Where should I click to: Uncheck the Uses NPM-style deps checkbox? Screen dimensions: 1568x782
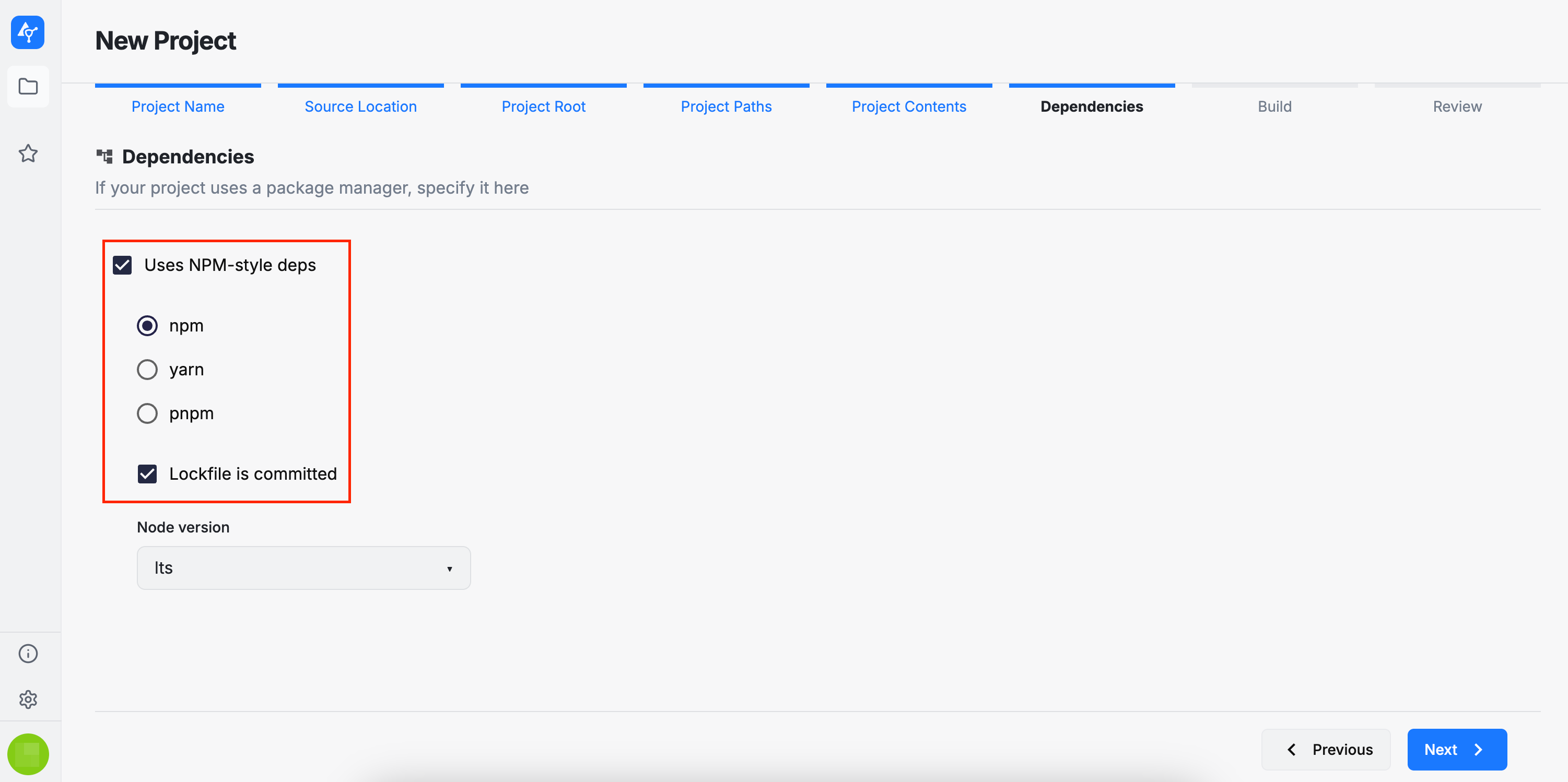click(122, 265)
